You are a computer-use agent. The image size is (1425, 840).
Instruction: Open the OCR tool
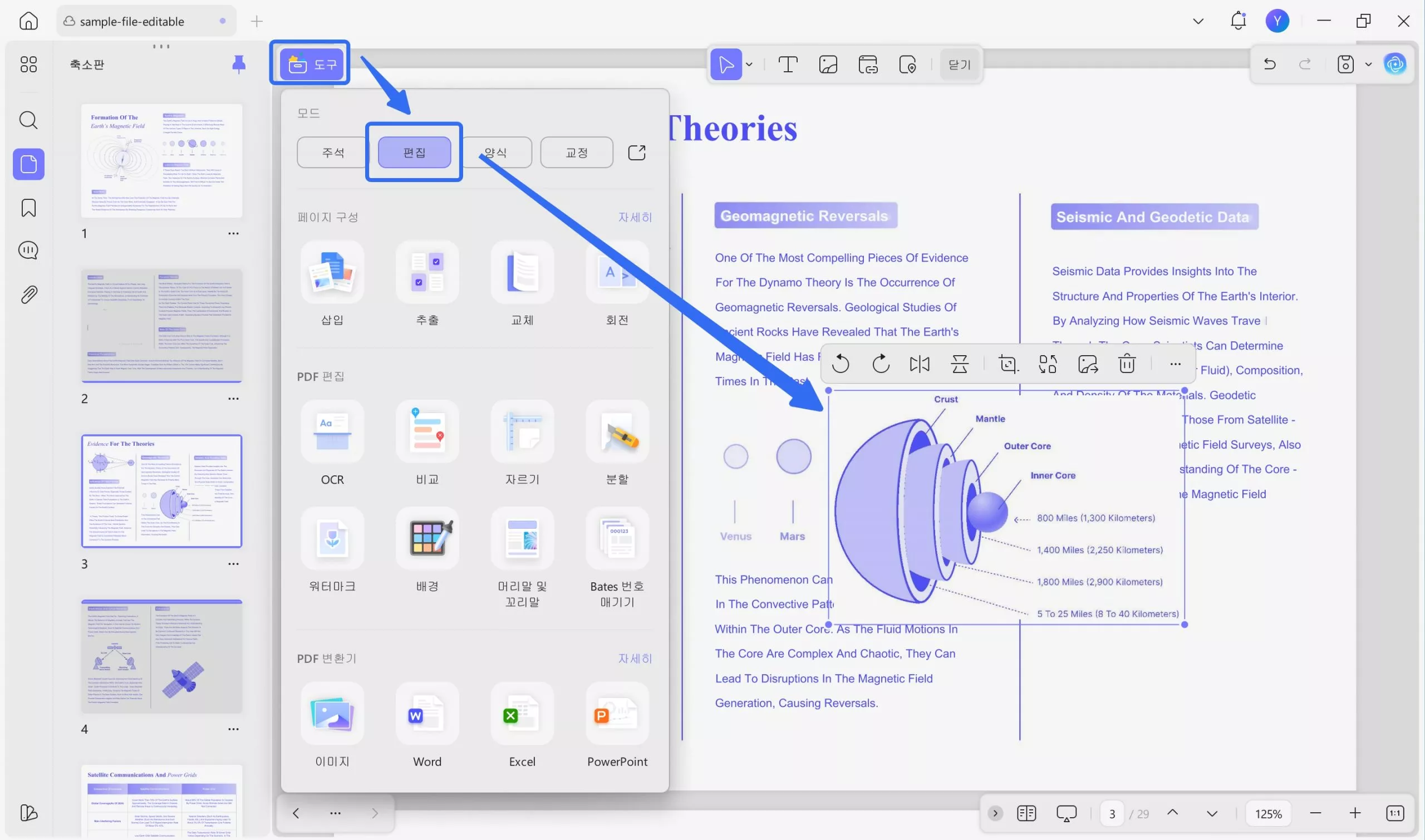(x=332, y=433)
